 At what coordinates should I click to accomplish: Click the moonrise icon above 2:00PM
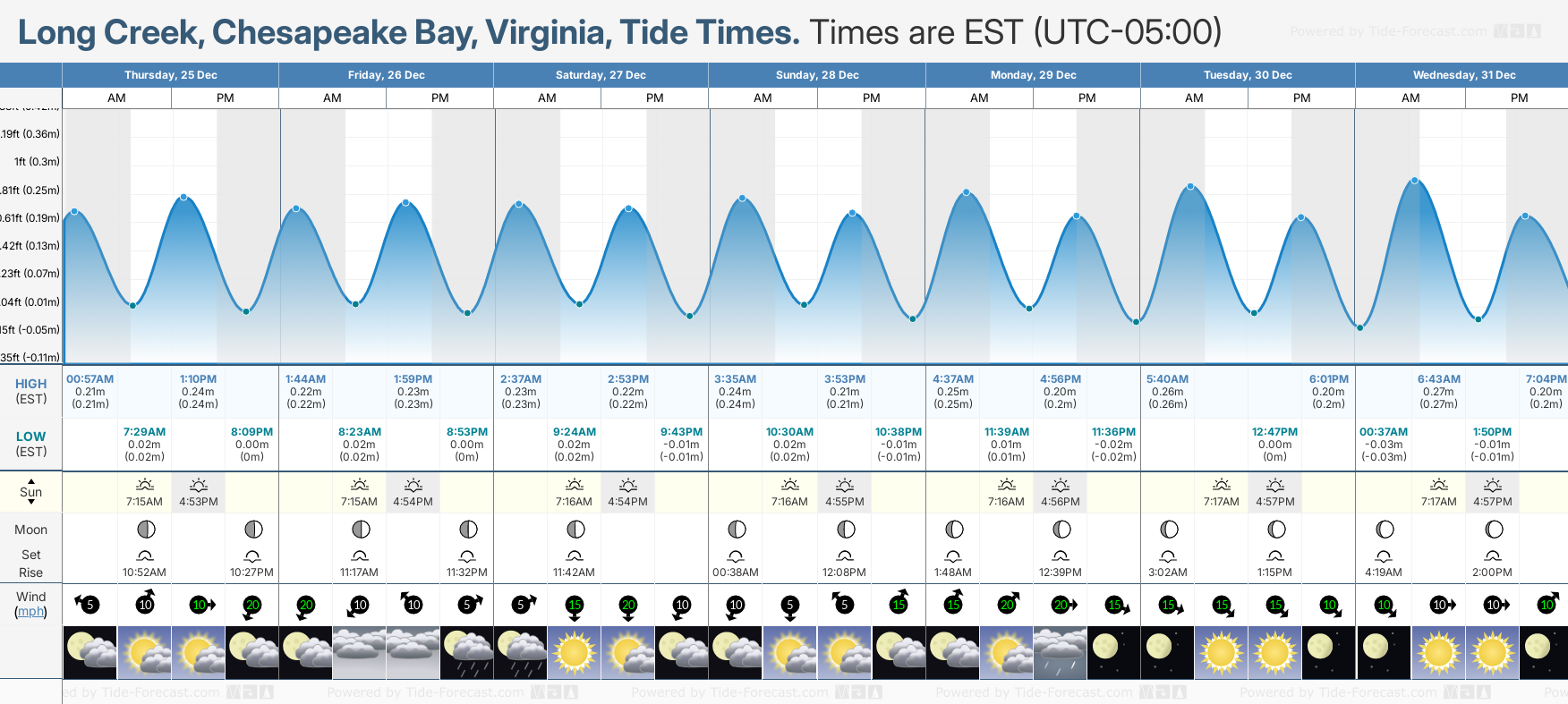pos(1493,556)
